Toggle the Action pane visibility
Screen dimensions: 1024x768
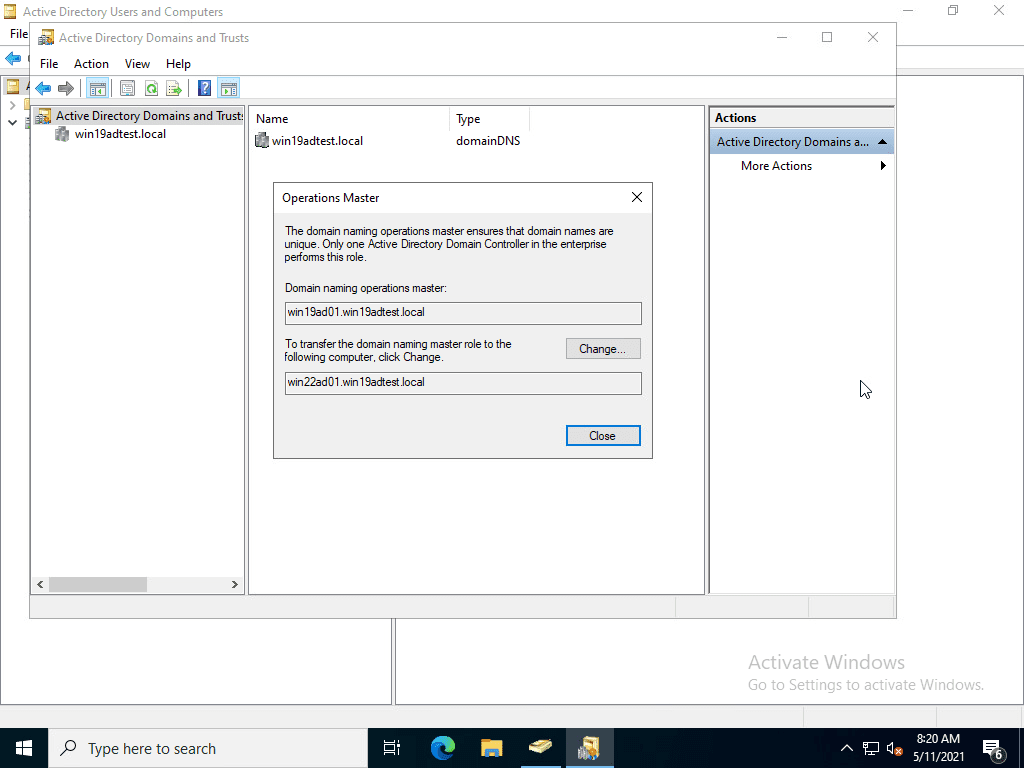[228, 88]
